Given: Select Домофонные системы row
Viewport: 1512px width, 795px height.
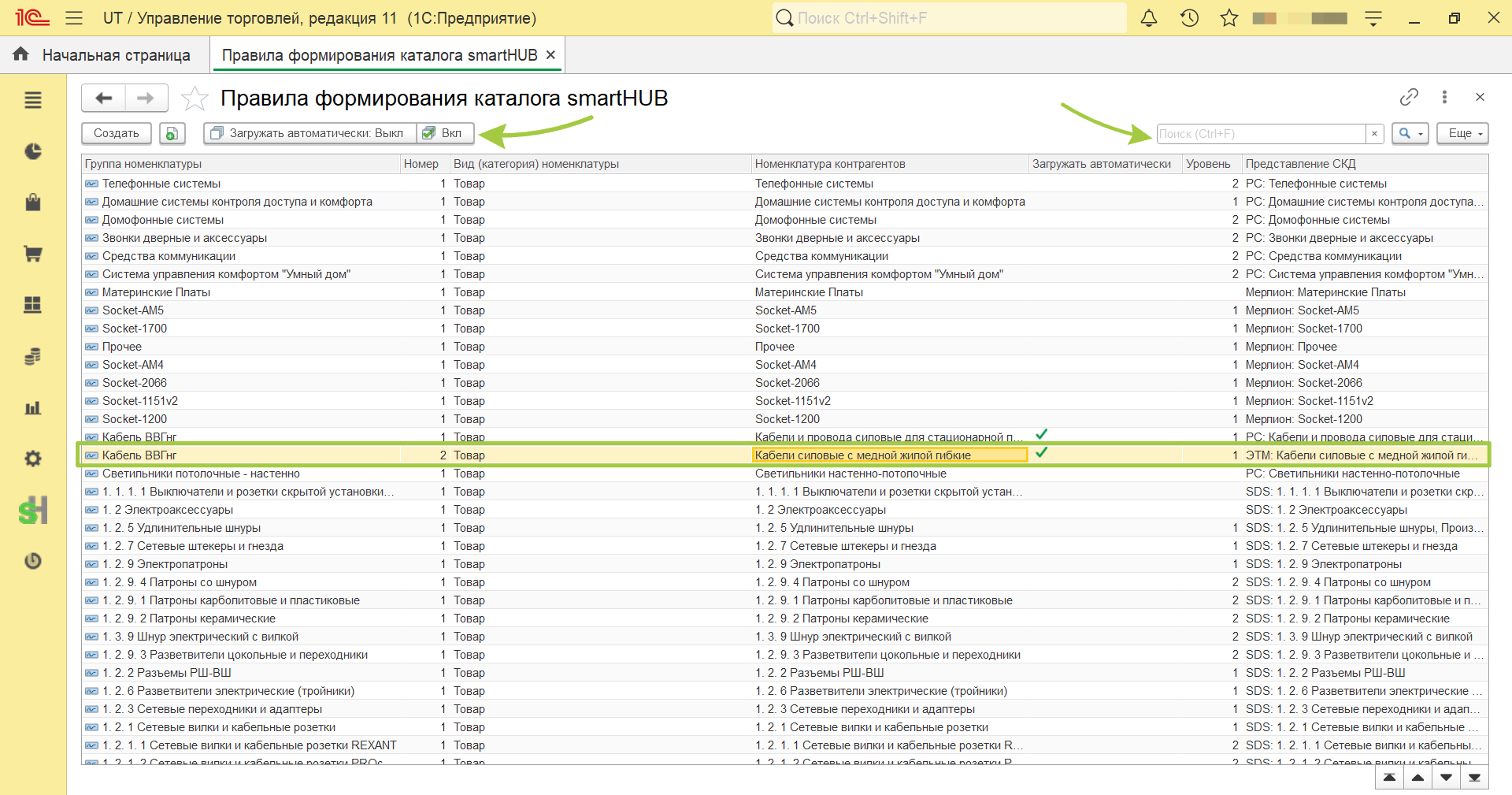Looking at the screenshot, I should [x=784, y=220].
